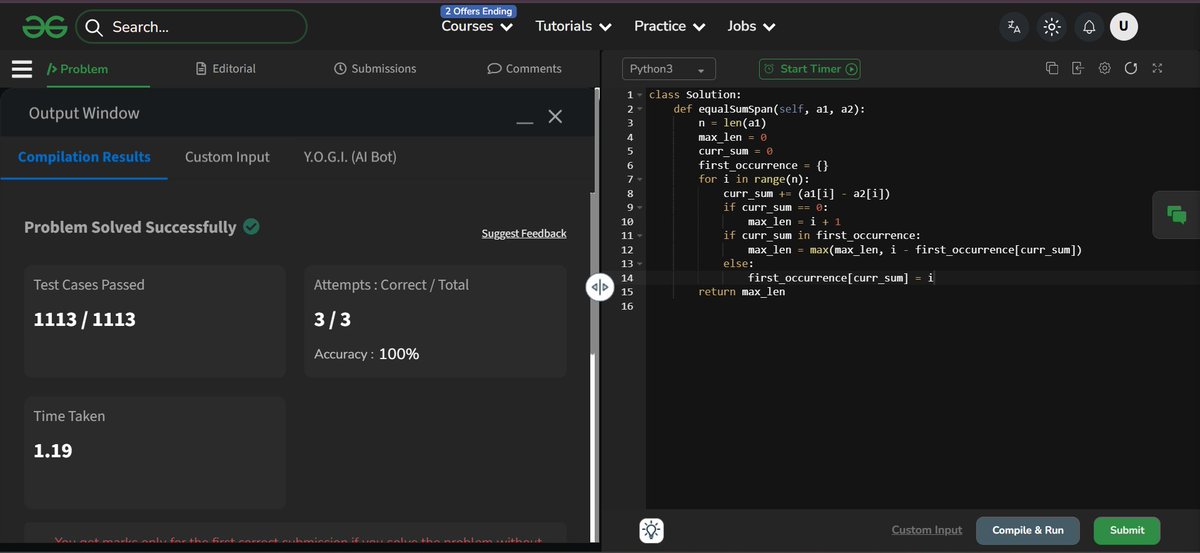
Task: Click the editor icon with door and arrow
Action: pyautogui.click(x=1078, y=68)
